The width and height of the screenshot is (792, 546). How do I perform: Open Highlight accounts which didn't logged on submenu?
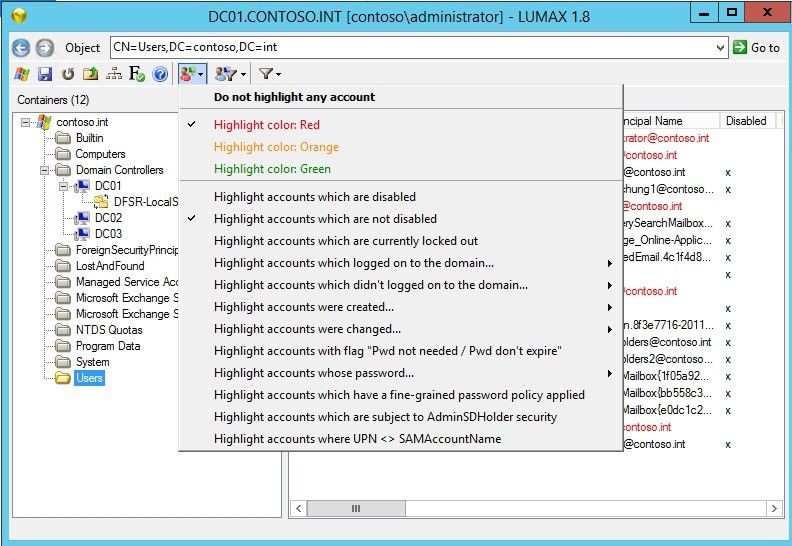point(401,285)
